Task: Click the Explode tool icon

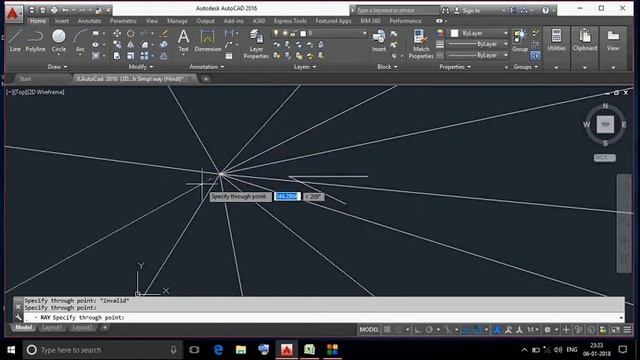Action: pos(164,44)
